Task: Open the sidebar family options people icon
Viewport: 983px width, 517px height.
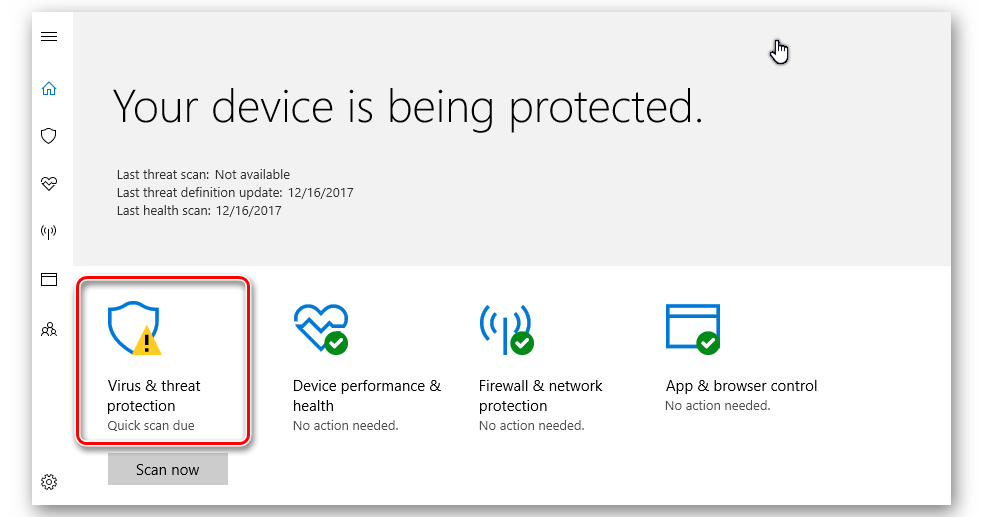Action: 49,329
